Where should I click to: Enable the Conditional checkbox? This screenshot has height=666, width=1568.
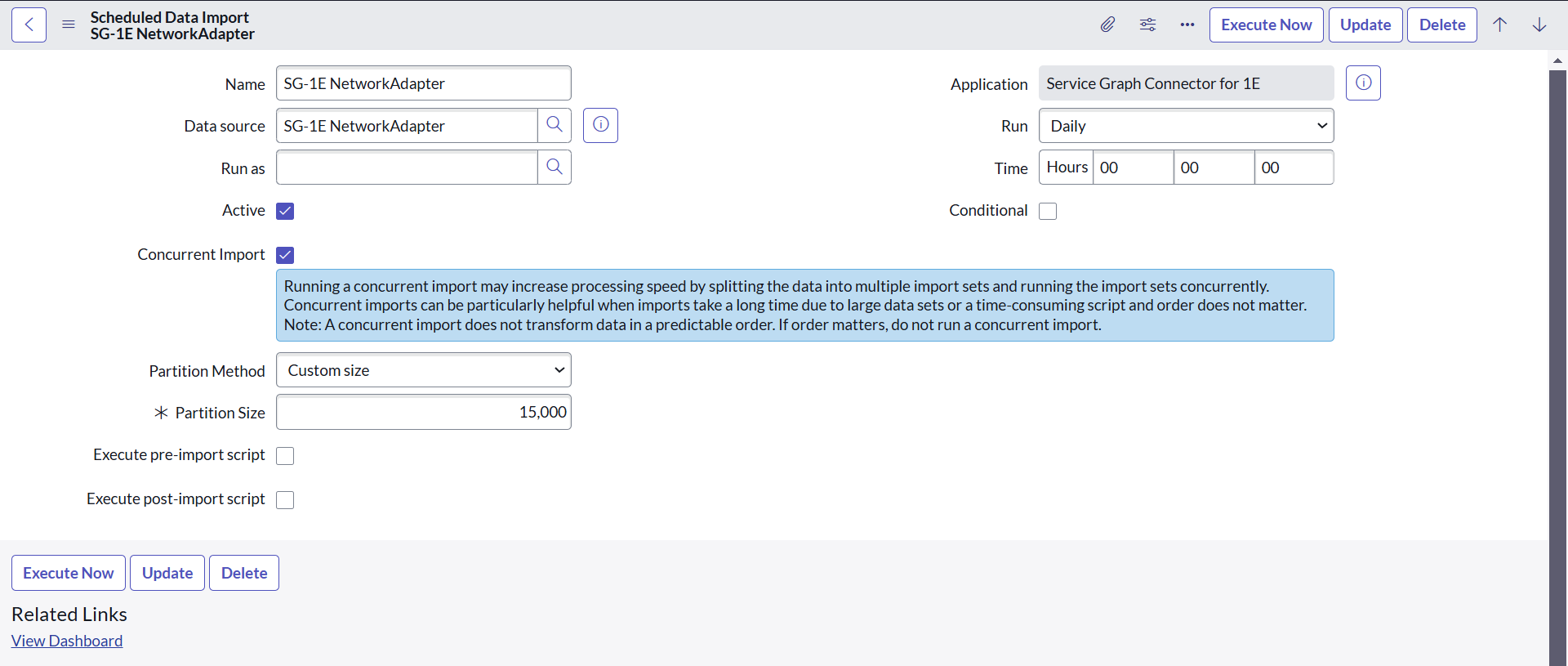point(1048,211)
